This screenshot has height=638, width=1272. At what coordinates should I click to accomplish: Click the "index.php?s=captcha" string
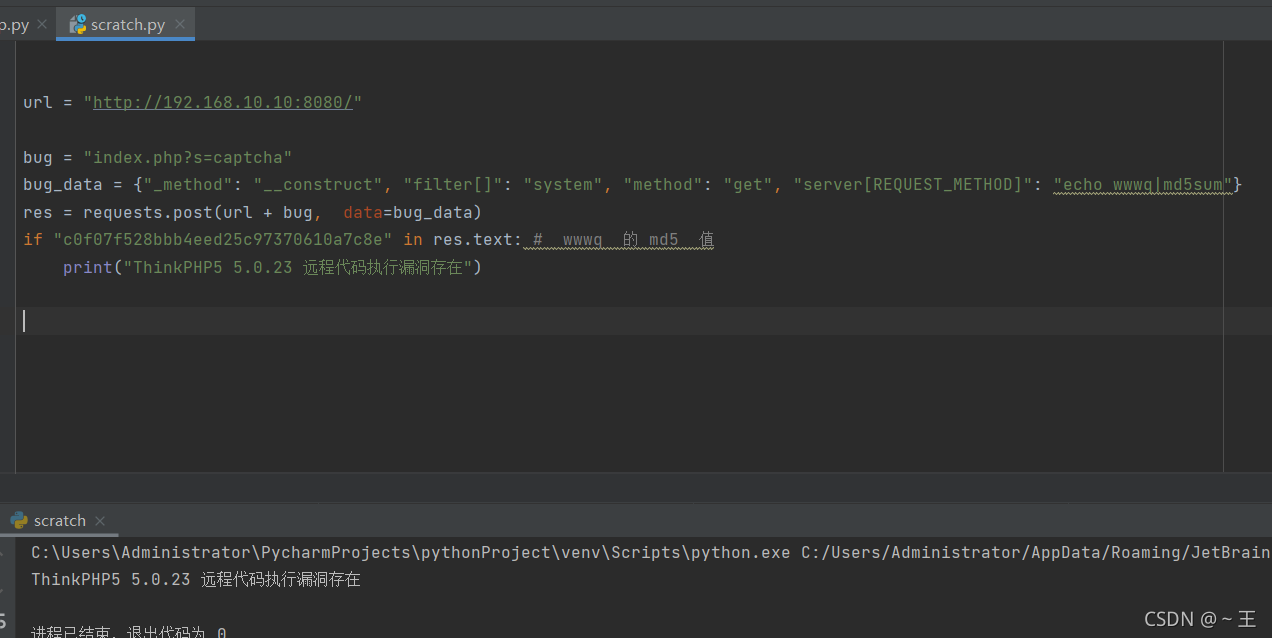[x=187, y=157]
